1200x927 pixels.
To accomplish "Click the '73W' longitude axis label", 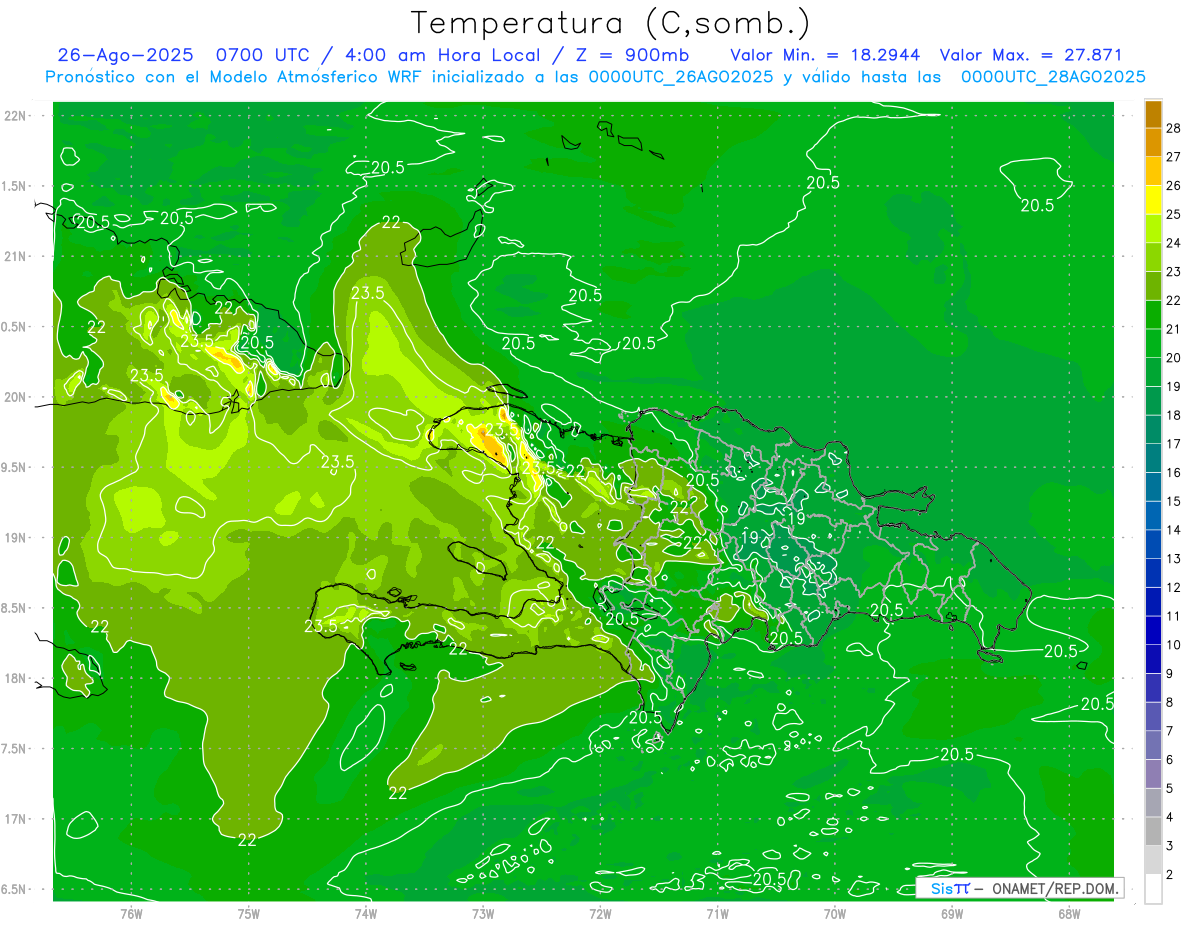I will [x=483, y=913].
